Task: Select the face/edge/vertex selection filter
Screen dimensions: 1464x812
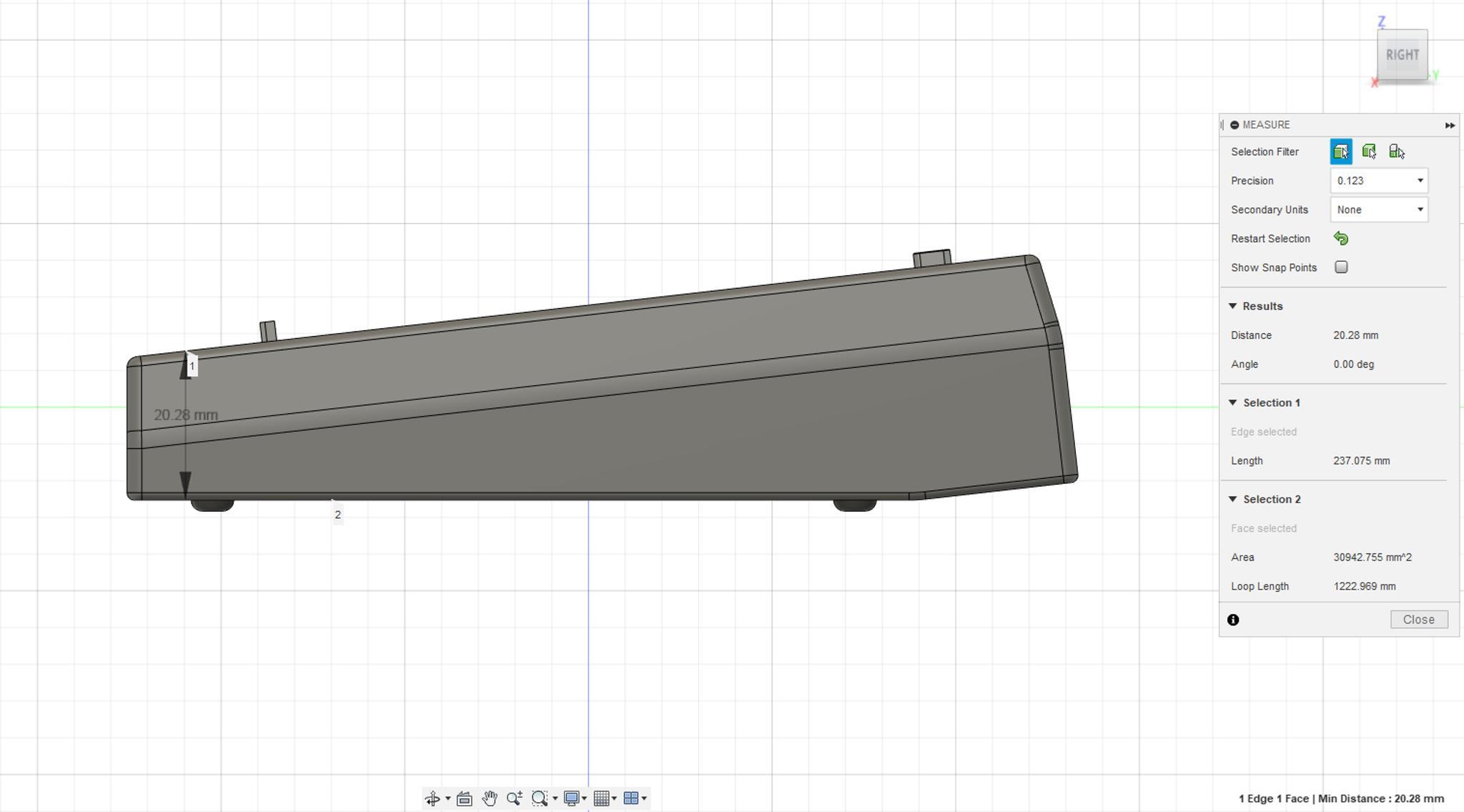Action: 1341,152
